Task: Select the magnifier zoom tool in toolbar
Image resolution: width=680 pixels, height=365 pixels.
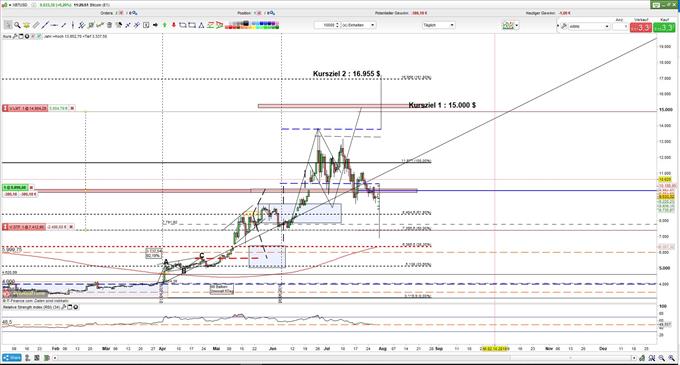Action: coord(17,25)
